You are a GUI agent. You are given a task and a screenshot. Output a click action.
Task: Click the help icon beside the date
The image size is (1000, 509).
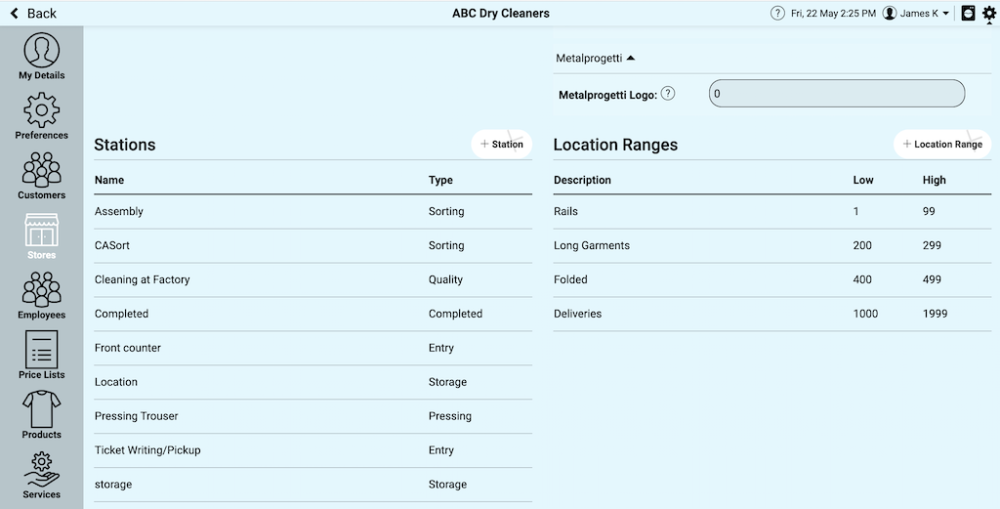coord(777,13)
